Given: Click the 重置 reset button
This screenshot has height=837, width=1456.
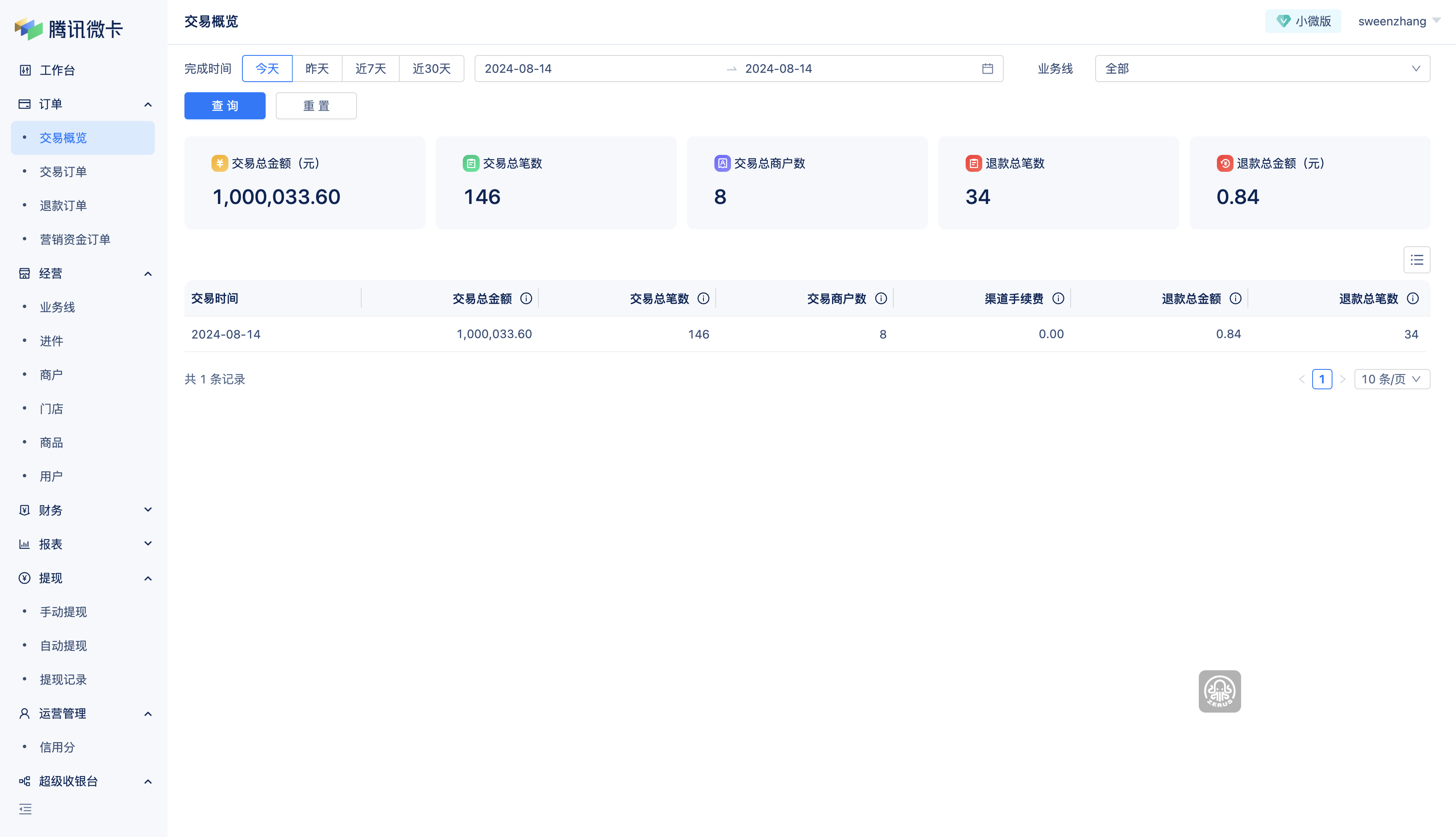Looking at the screenshot, I should click(x=316, y=106).
